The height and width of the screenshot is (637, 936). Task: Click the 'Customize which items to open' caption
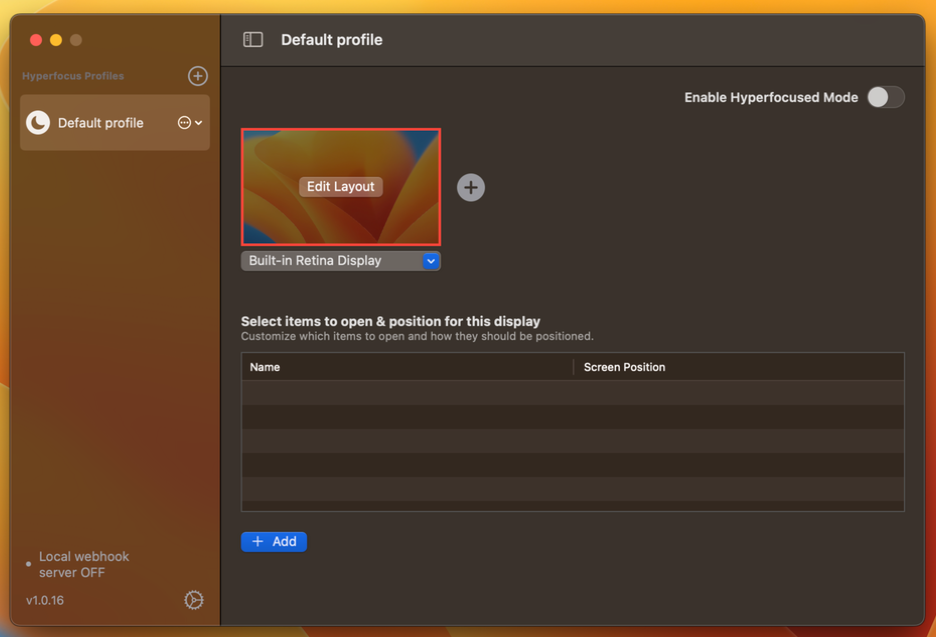tap(417, 336)
